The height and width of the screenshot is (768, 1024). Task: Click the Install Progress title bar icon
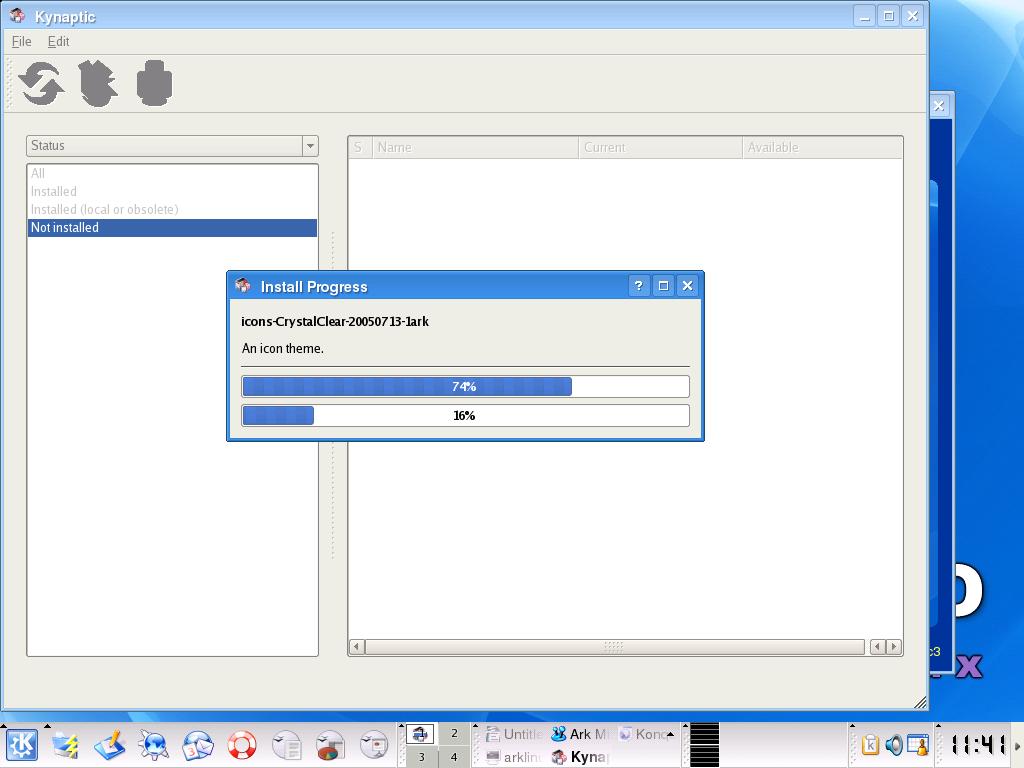[243, 285]
